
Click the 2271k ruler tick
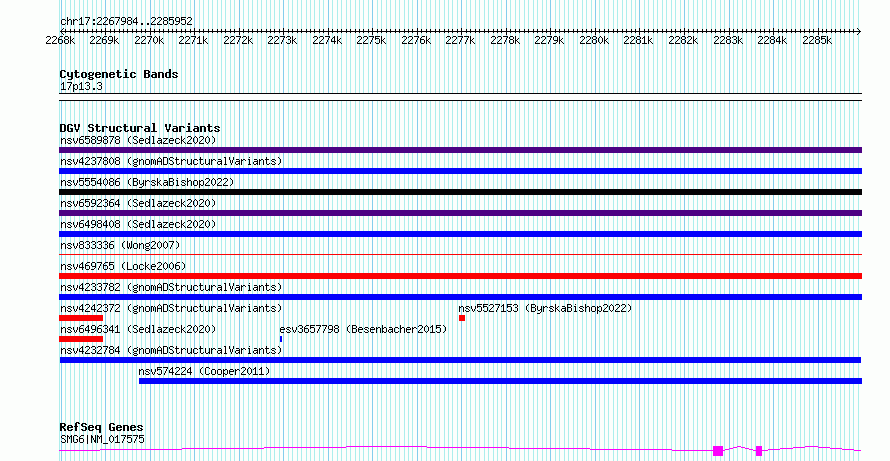194,41
